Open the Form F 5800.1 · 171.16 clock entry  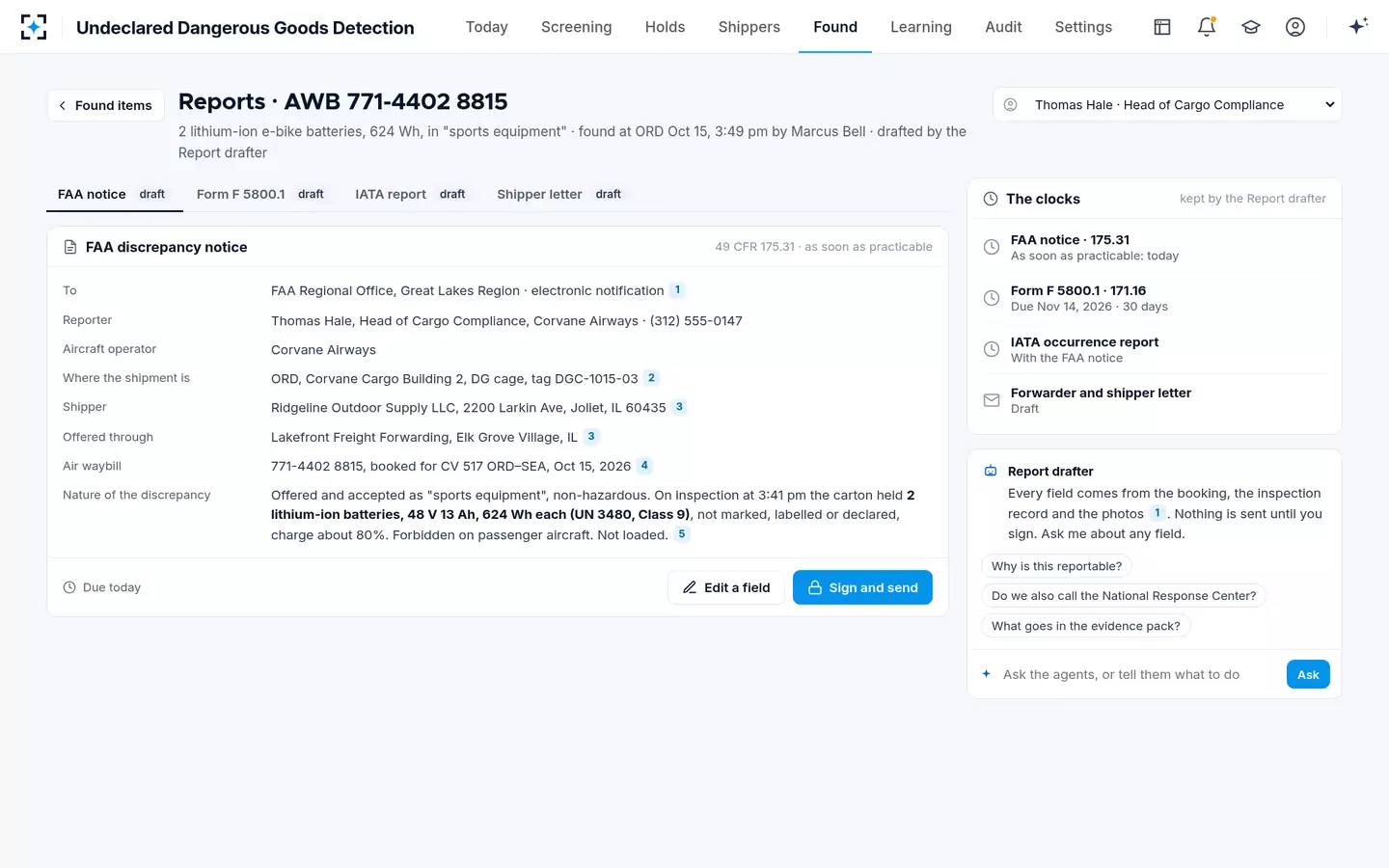[x=1155, y=298]
